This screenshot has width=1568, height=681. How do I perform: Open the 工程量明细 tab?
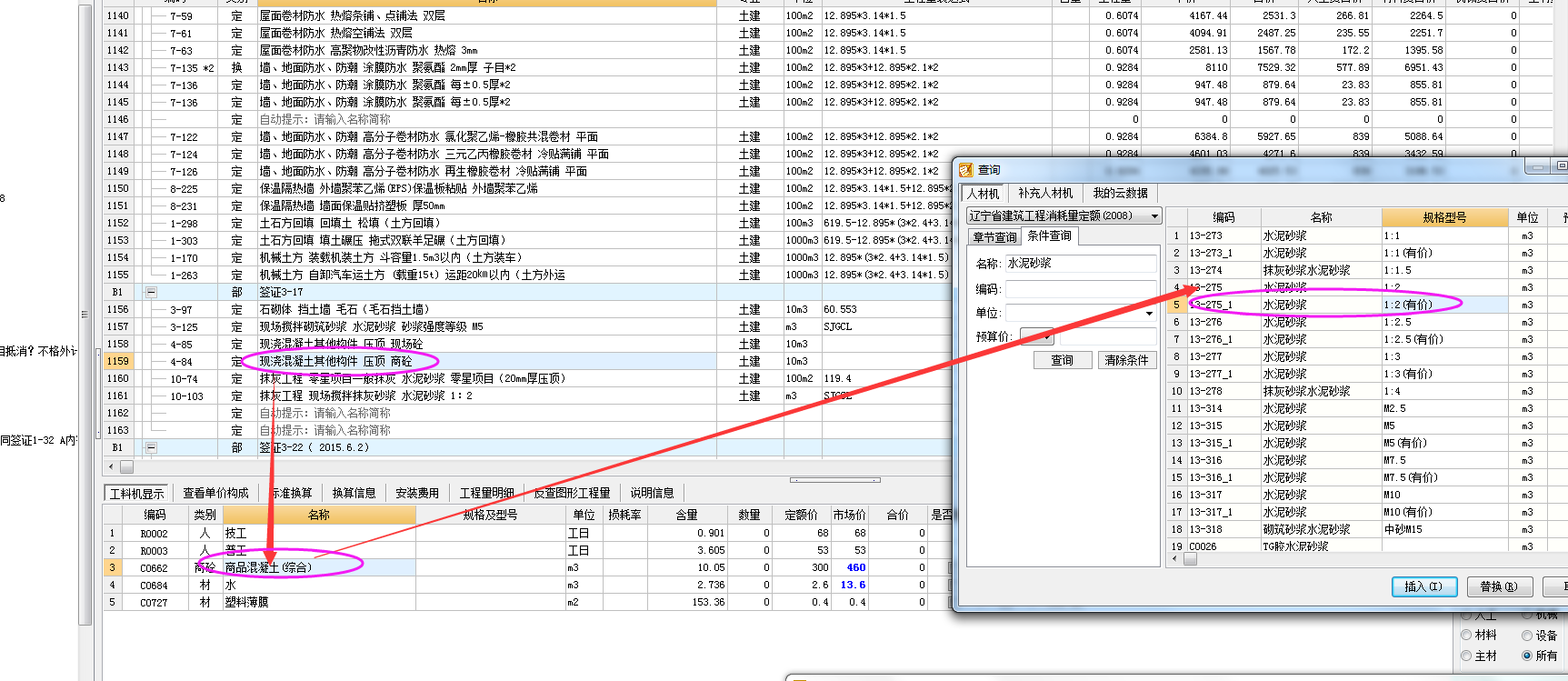pyautogui.click(x=486, y=493)
